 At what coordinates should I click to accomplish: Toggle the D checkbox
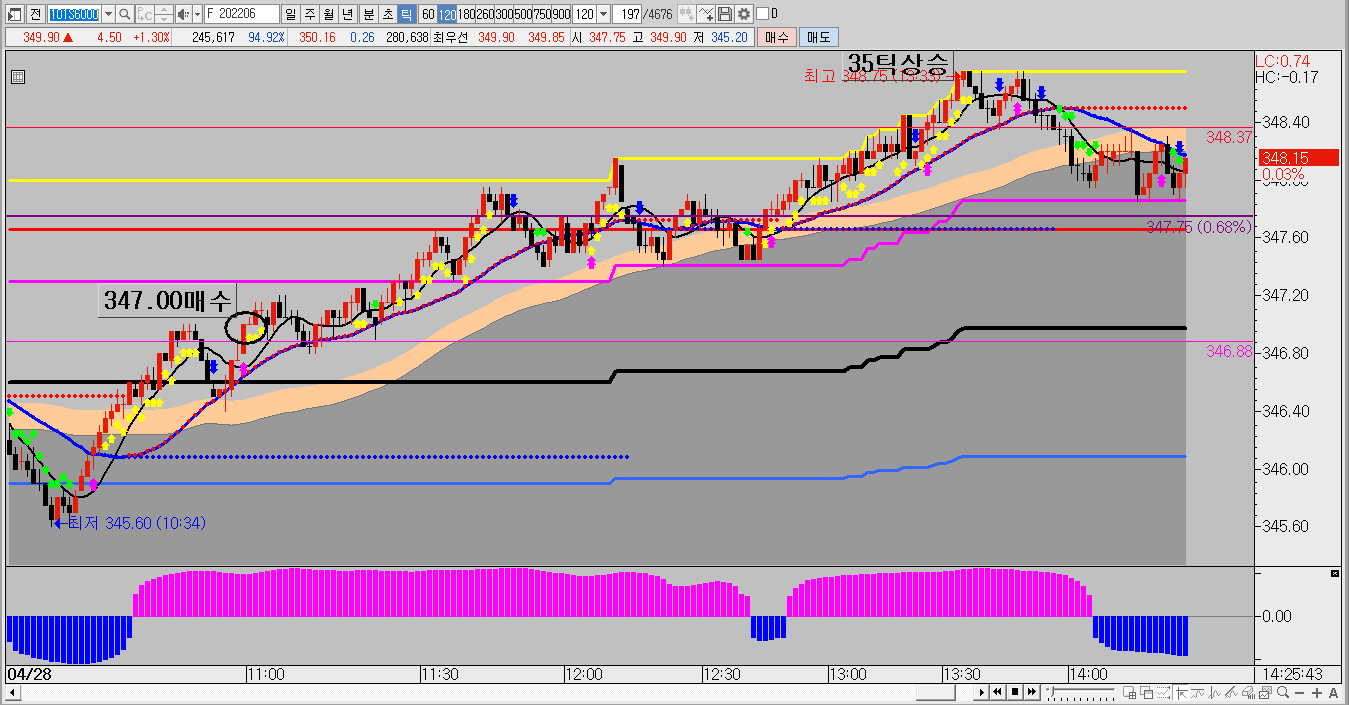[x=763, y=14]
